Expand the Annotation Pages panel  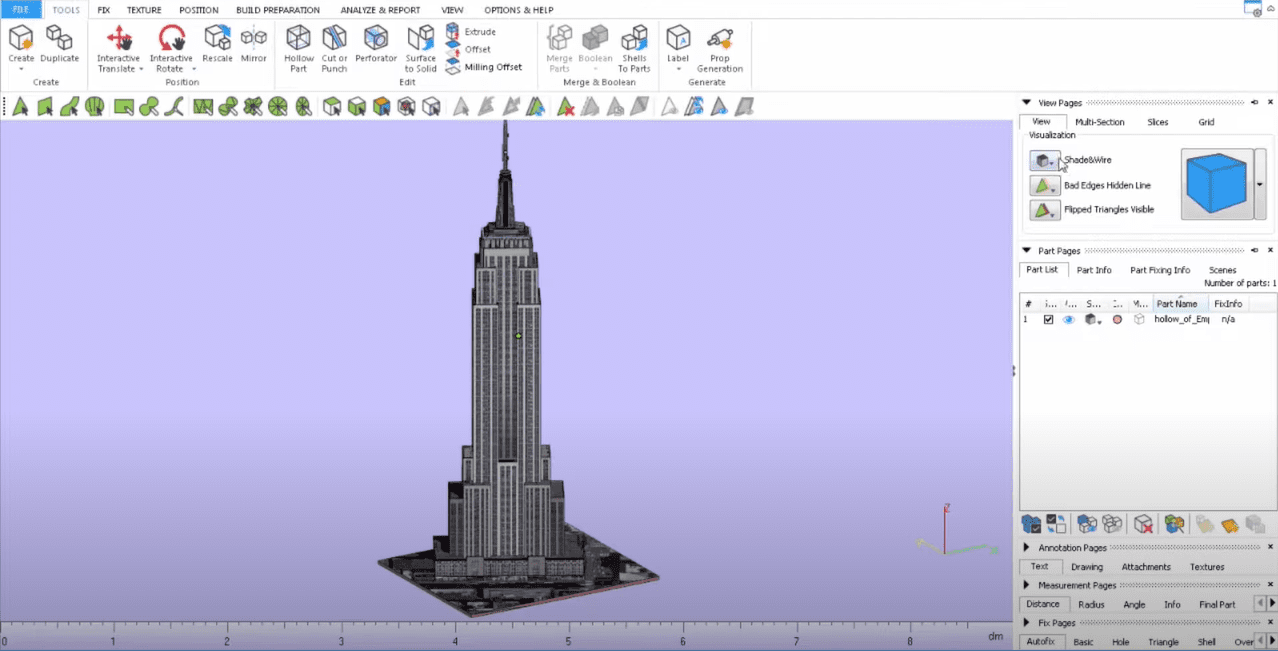click(1026, 548)
